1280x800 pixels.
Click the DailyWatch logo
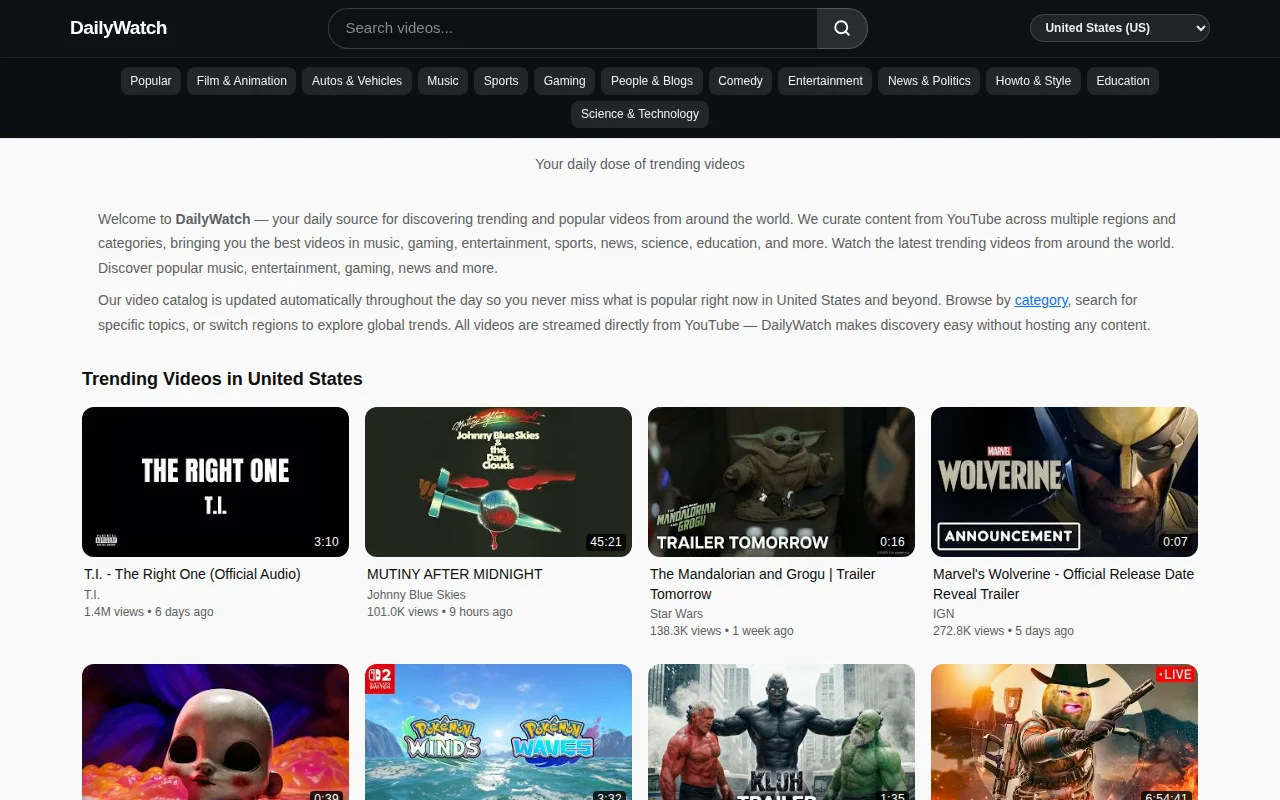click(118, 28)
